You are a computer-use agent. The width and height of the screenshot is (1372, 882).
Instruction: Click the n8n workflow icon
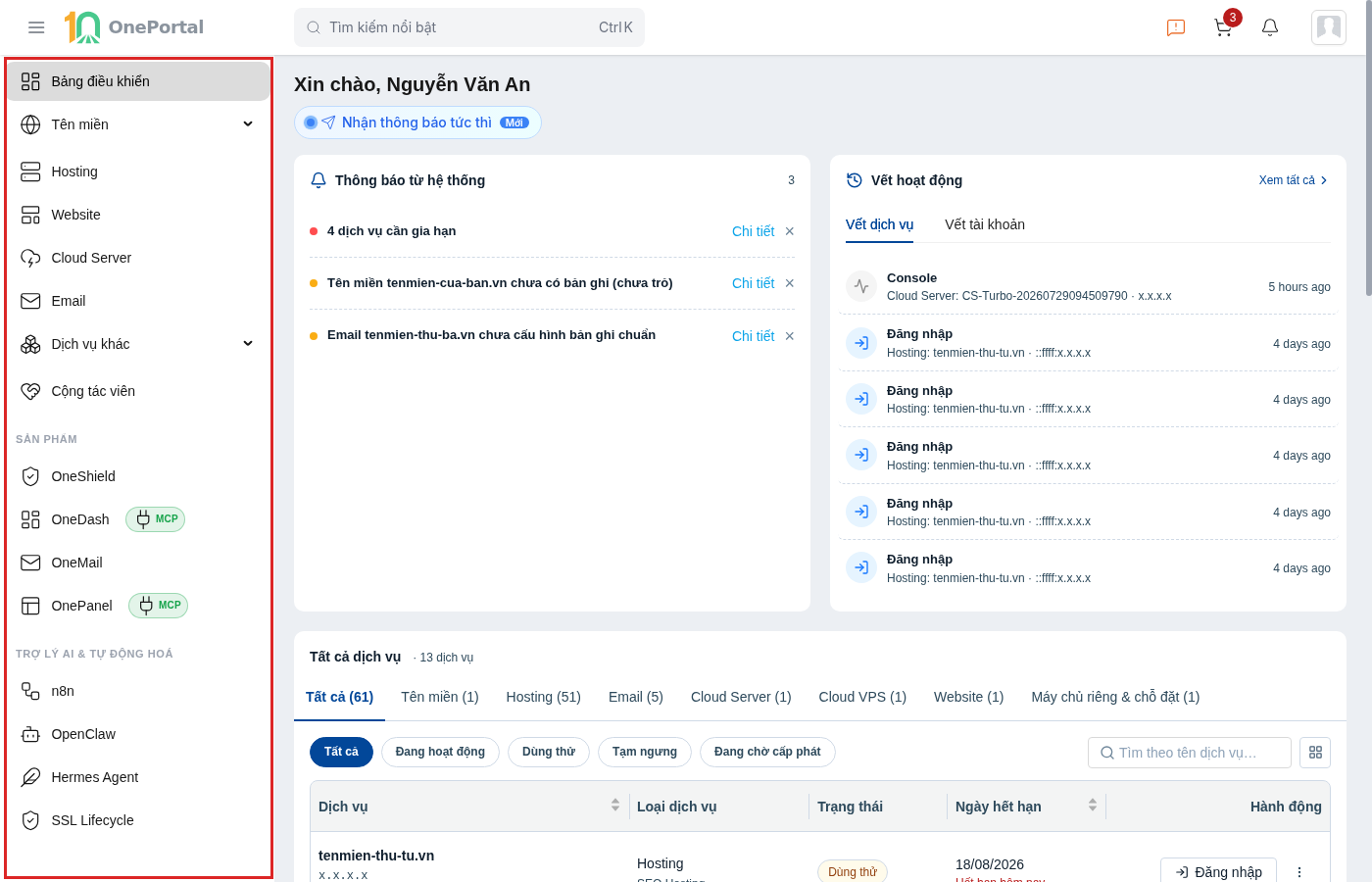[x=30, y=691]
